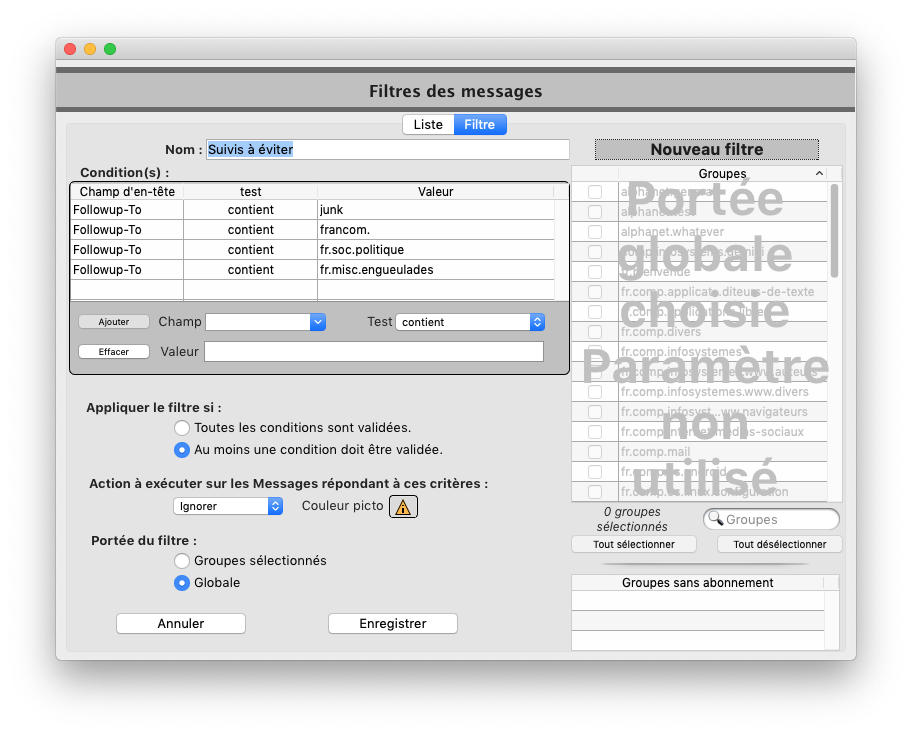Open the Test dropdown showing contient
The image size is (912, 734).
pyautogui.click(x=470, y=322)
